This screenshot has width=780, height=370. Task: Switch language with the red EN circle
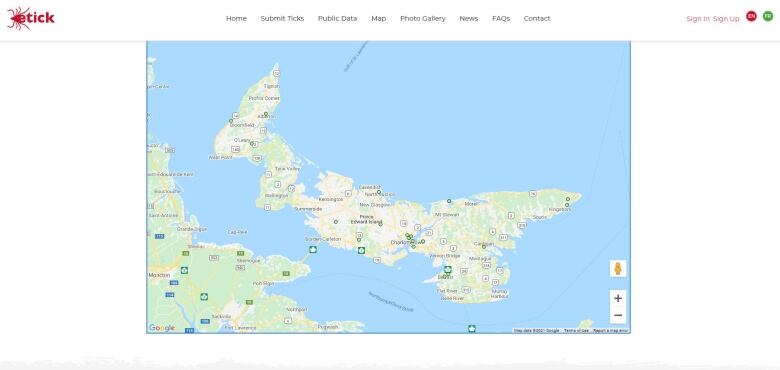tap(751, 16)
